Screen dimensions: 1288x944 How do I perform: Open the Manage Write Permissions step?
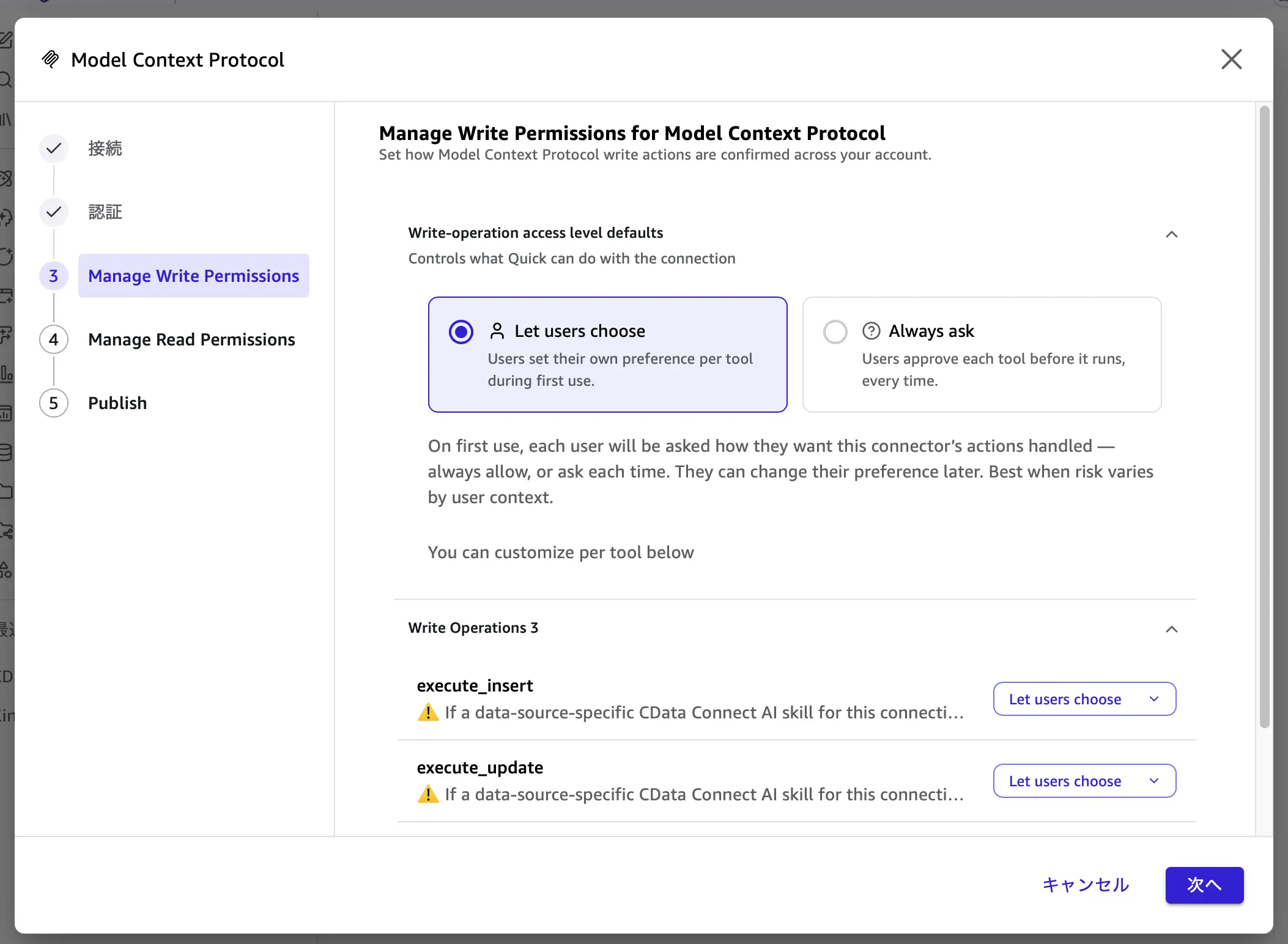pos(193,276)
